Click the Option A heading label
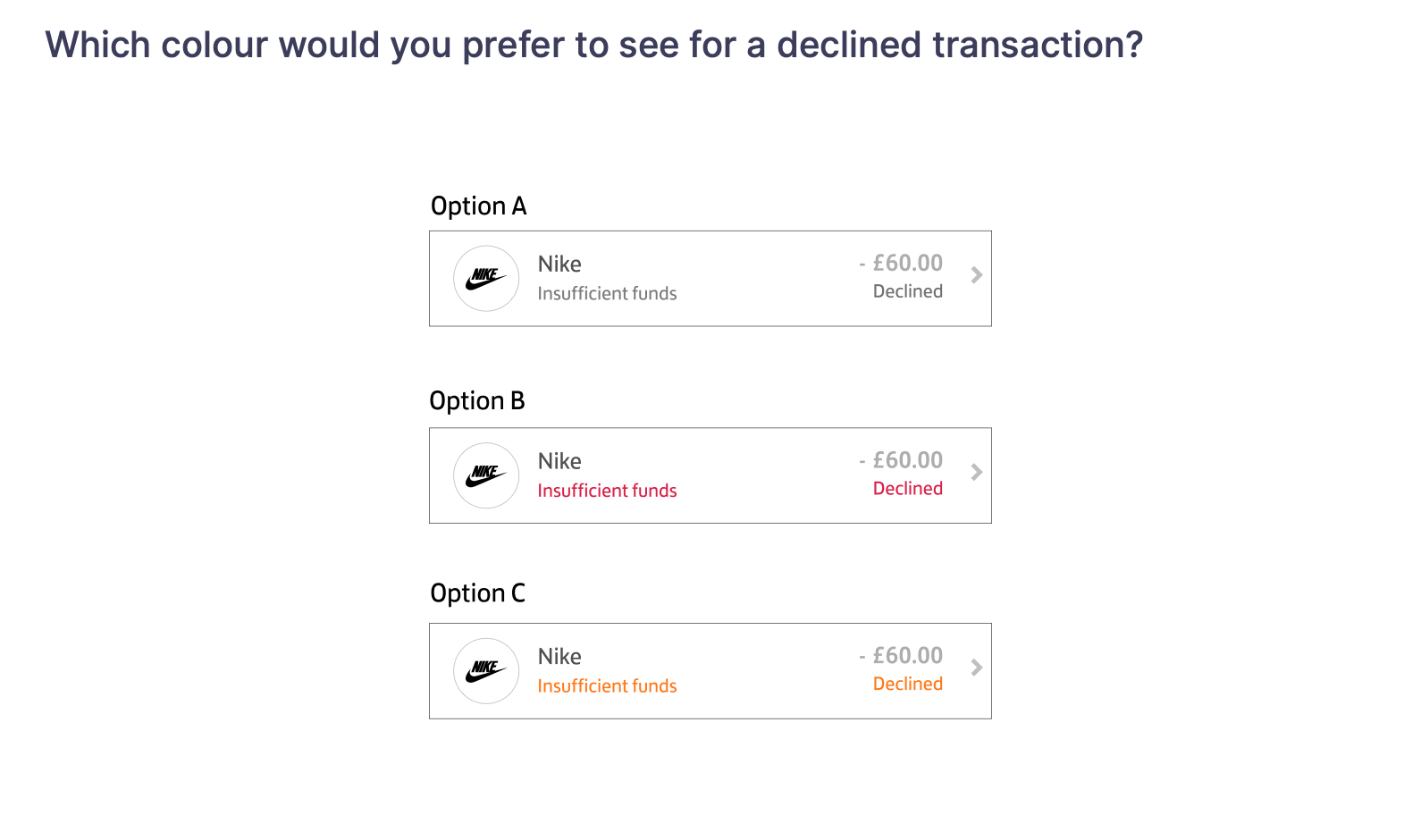 click(479, 206)
